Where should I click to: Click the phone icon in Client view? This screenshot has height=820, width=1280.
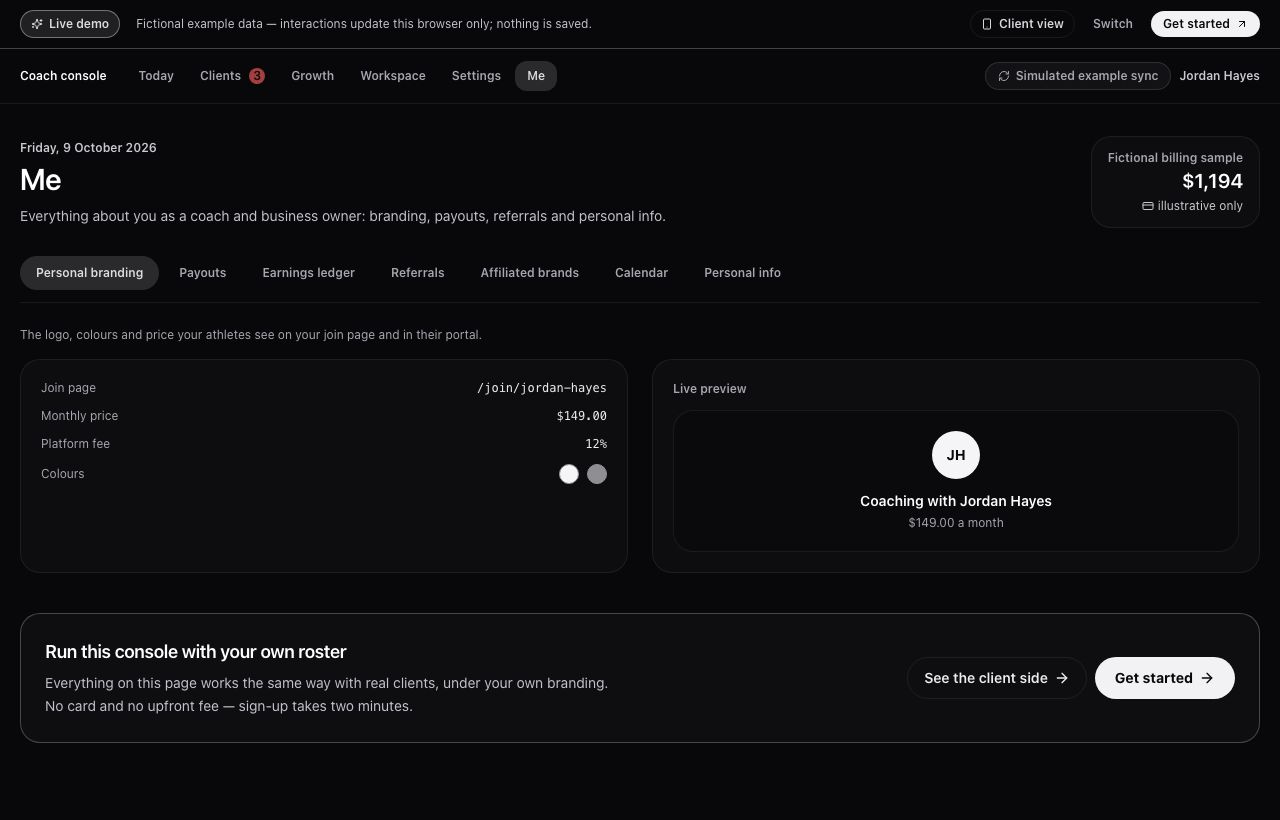tap(987, 24)
